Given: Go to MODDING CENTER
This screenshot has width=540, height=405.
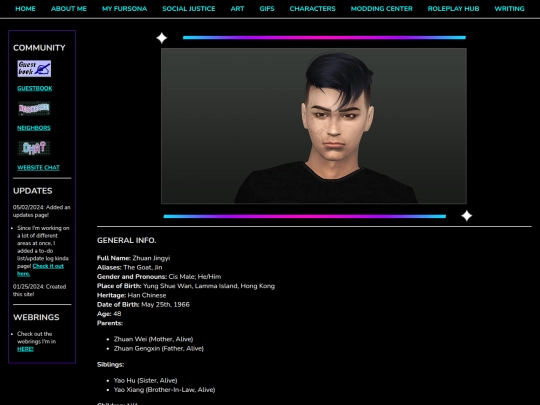Looking at the screenshot, I should (382, 9).
